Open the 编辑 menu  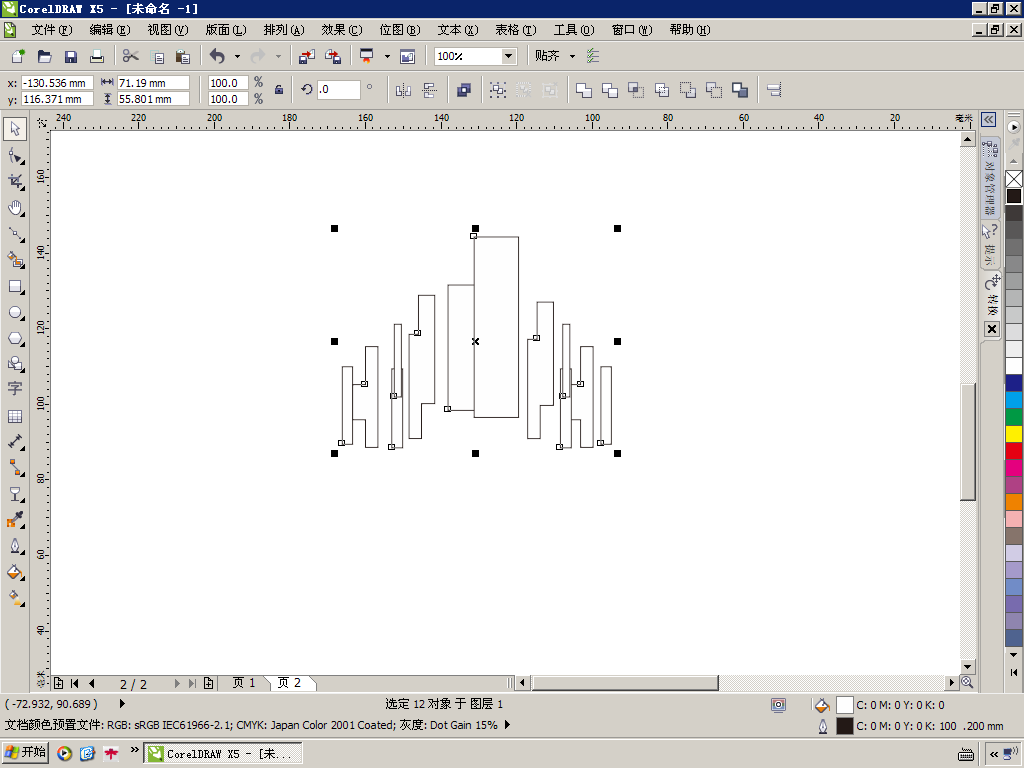[110, 30]
